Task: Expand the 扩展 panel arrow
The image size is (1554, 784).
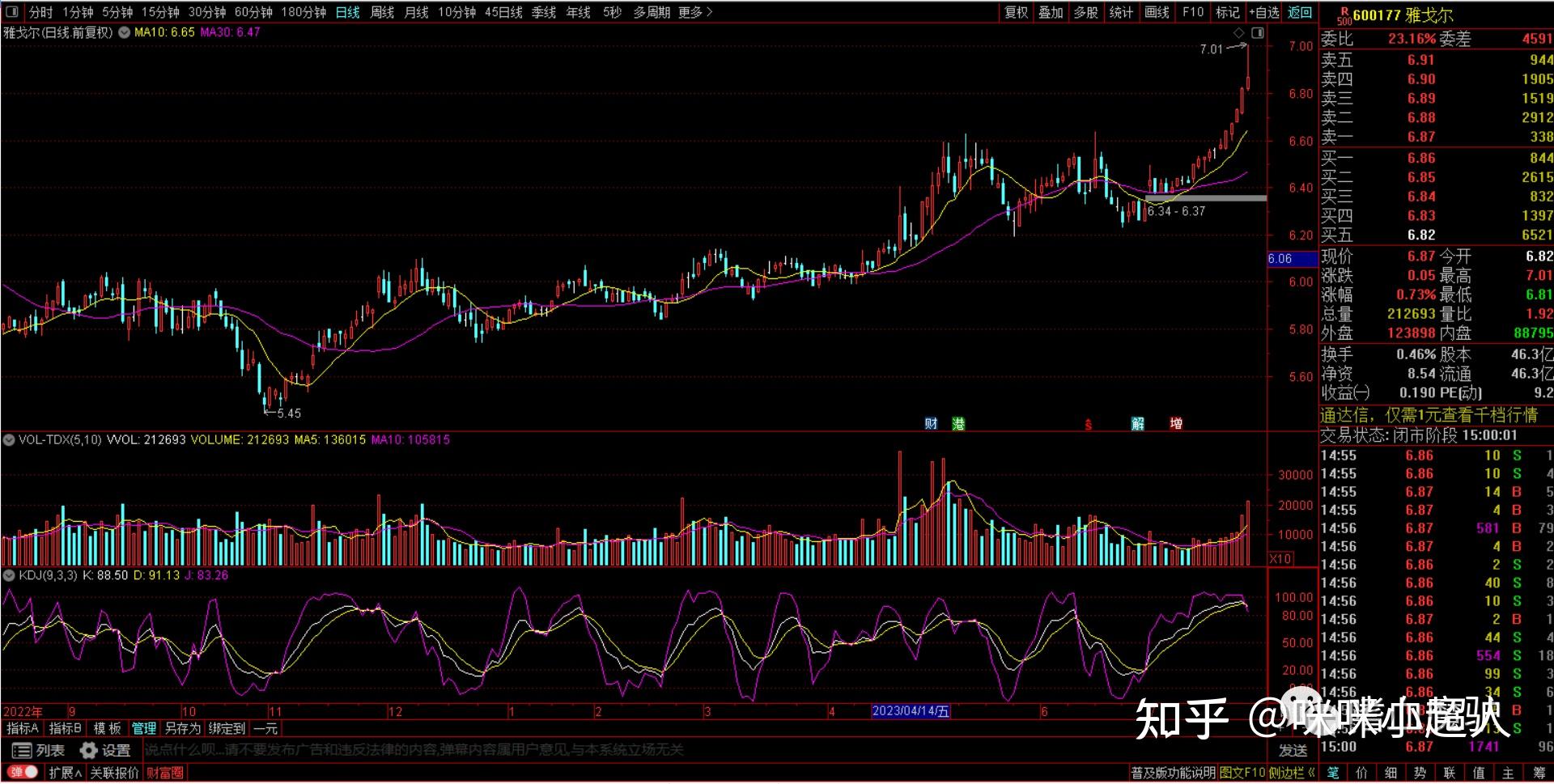Action: tap(65, 773)
